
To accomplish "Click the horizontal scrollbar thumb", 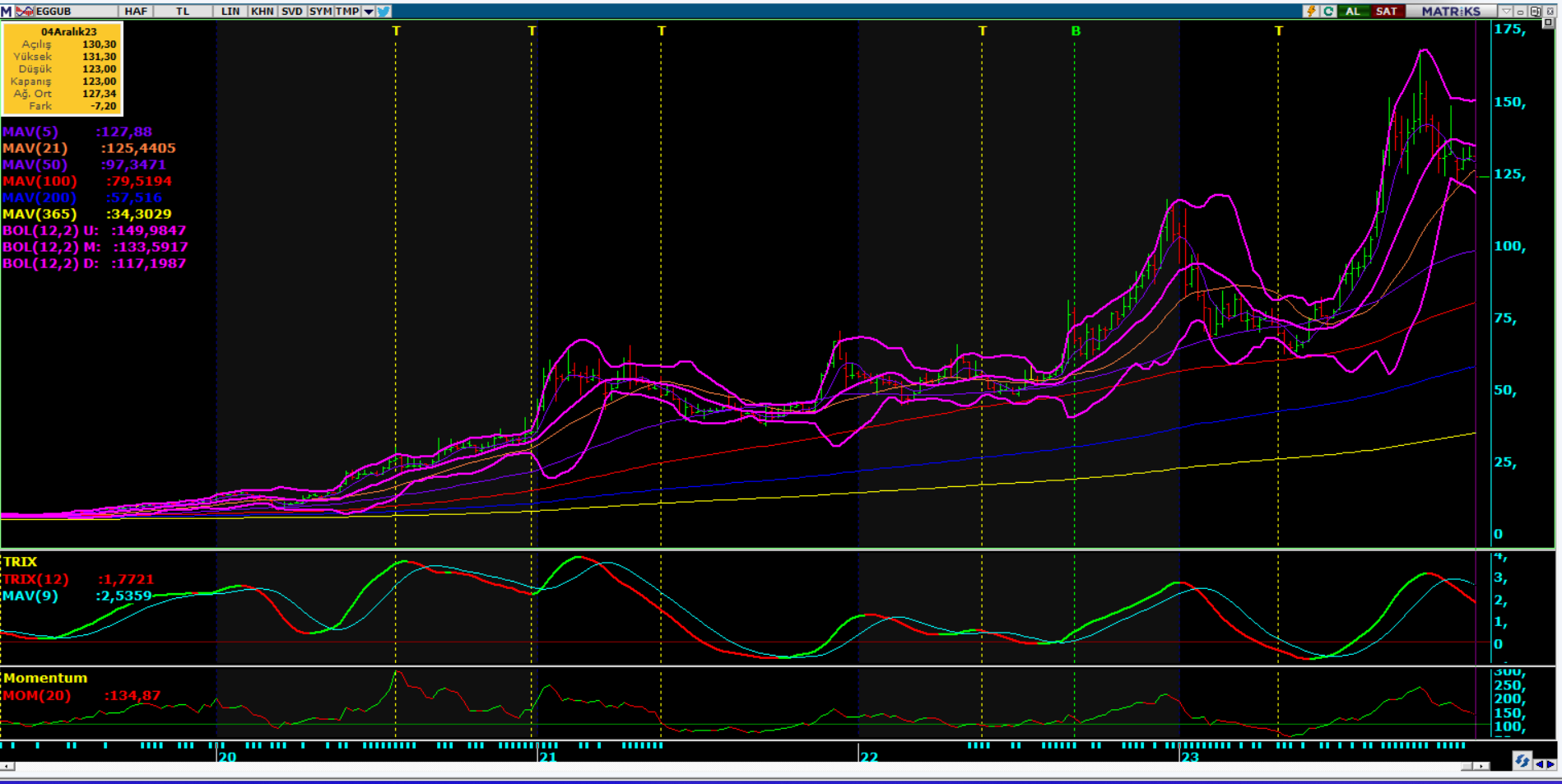I will [1467, 766].
